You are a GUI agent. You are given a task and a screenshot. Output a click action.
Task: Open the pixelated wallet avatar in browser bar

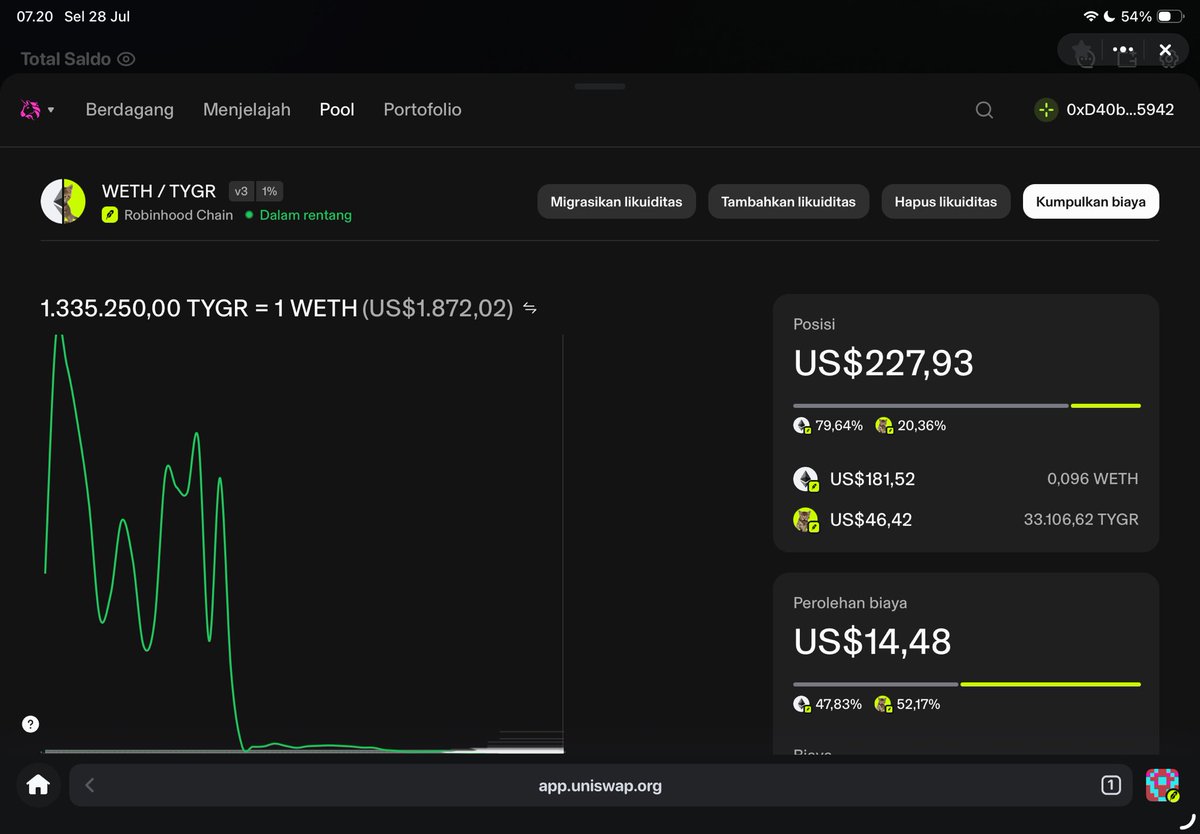pos(1162,785)
